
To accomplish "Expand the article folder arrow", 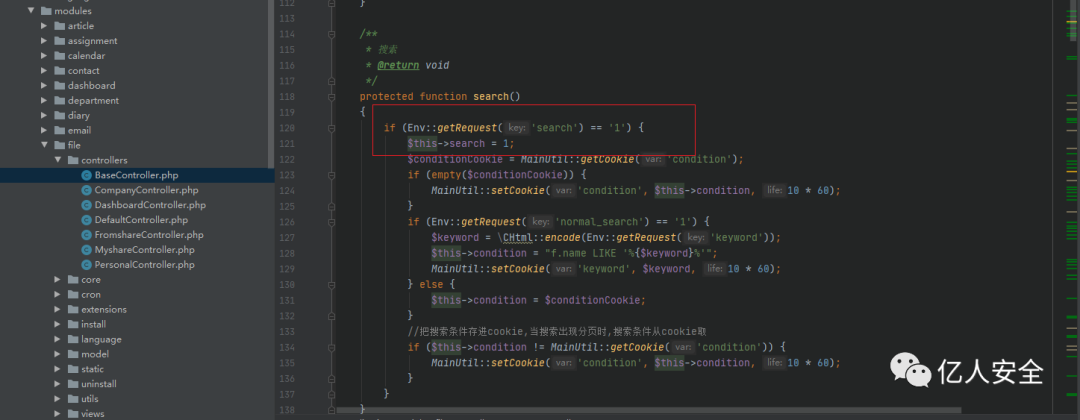I will click(45, 25).
